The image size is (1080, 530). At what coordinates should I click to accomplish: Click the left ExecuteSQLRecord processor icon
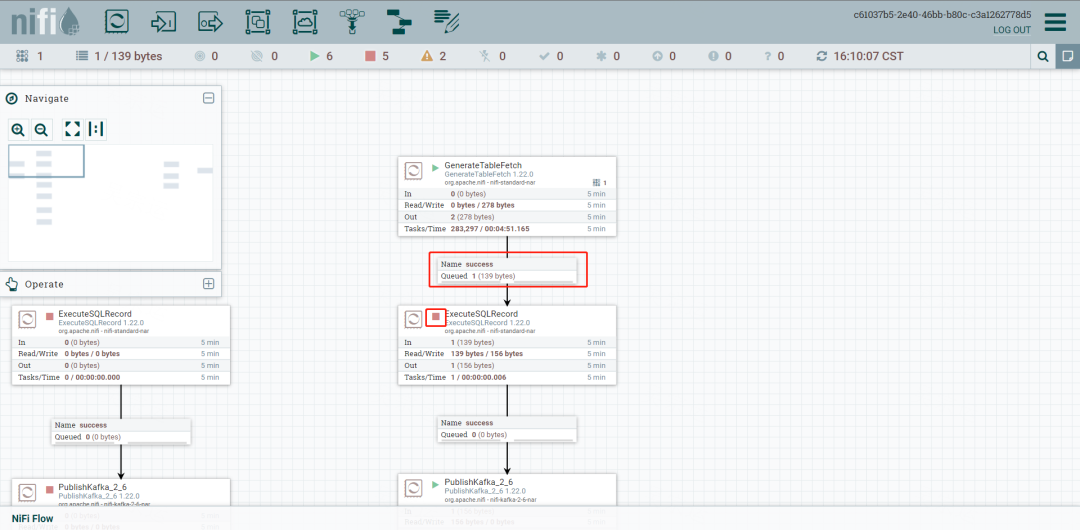point(28,320)
